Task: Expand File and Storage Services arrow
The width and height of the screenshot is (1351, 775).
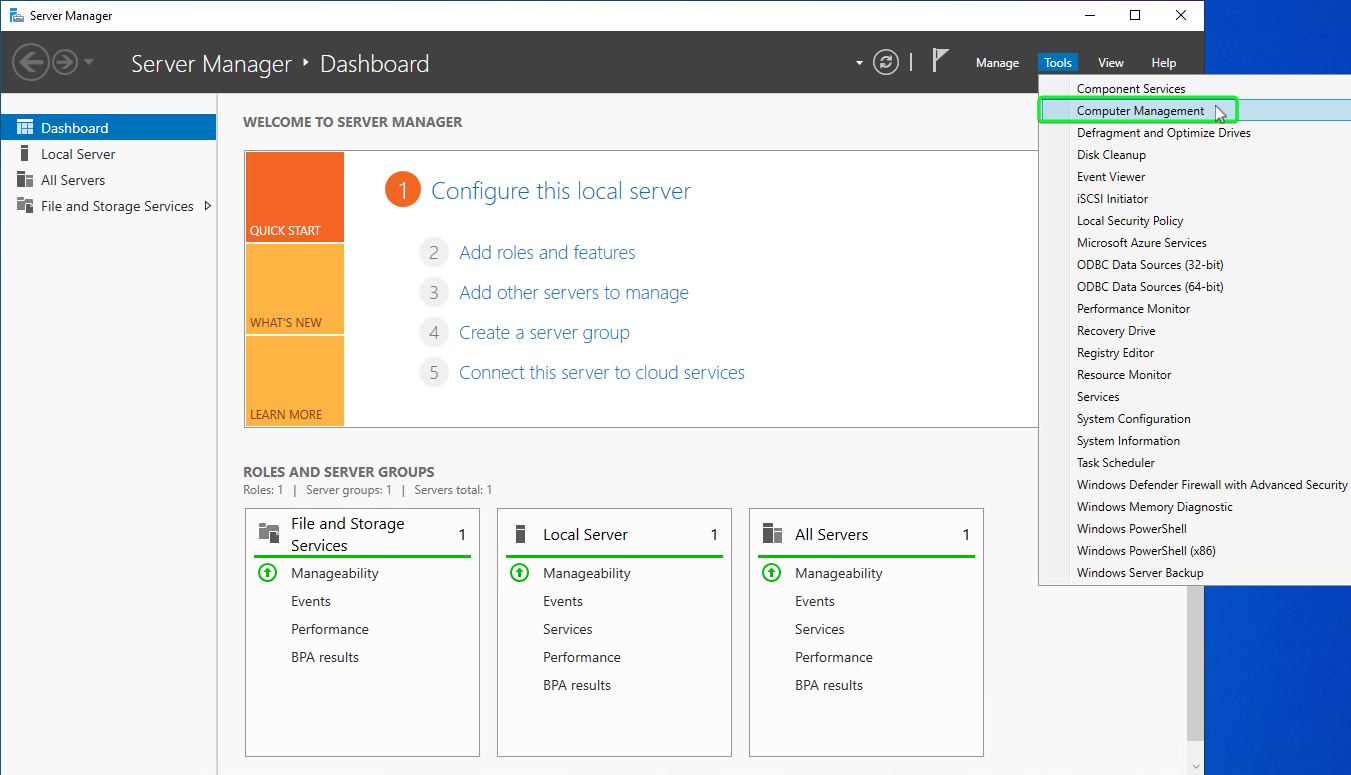Action: 207,206
